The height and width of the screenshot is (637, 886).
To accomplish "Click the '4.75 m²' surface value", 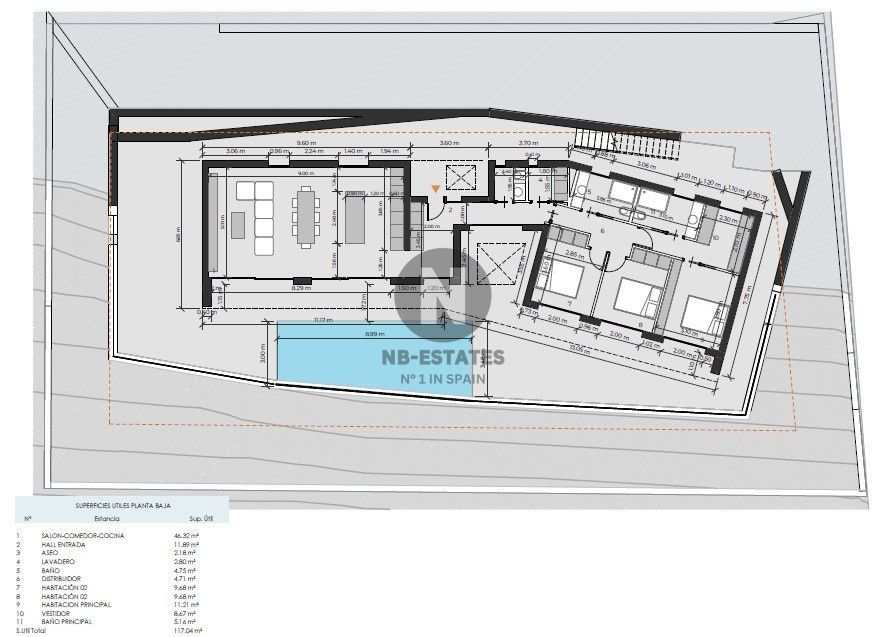I will (185, 571).
